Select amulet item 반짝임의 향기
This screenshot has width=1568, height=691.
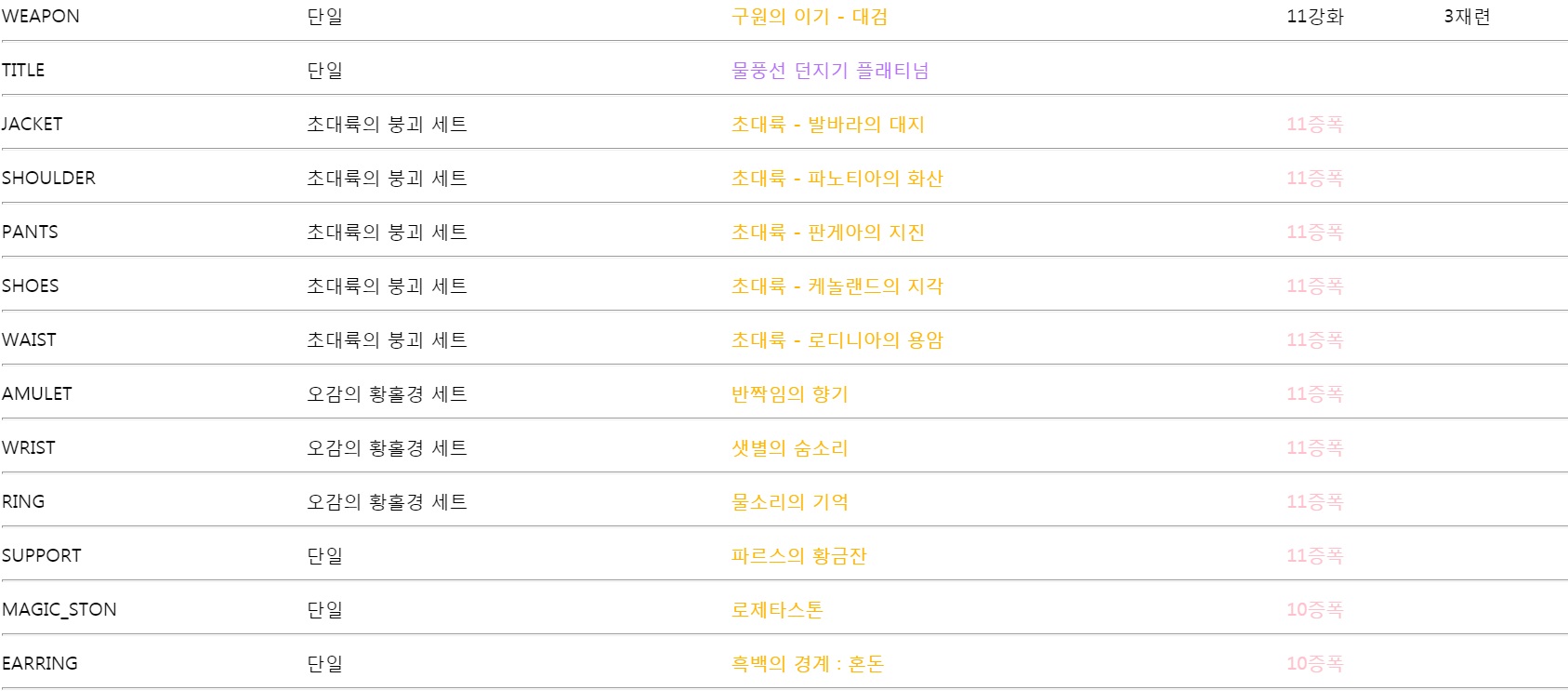click(790, 394)
